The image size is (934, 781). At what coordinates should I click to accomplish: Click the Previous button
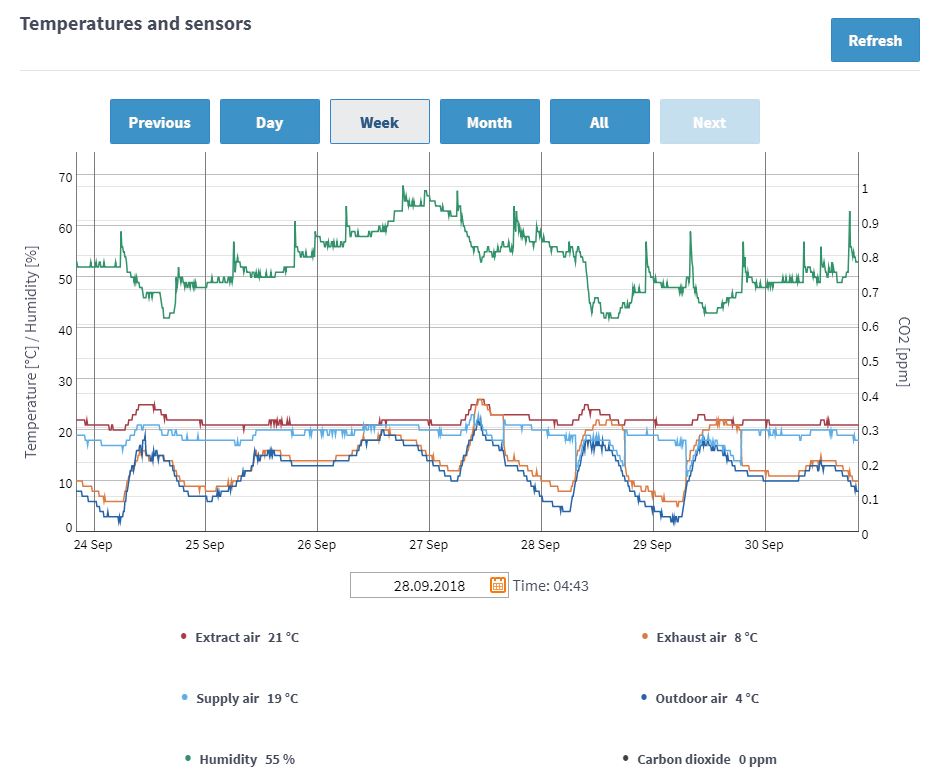(x=159, y=121)
